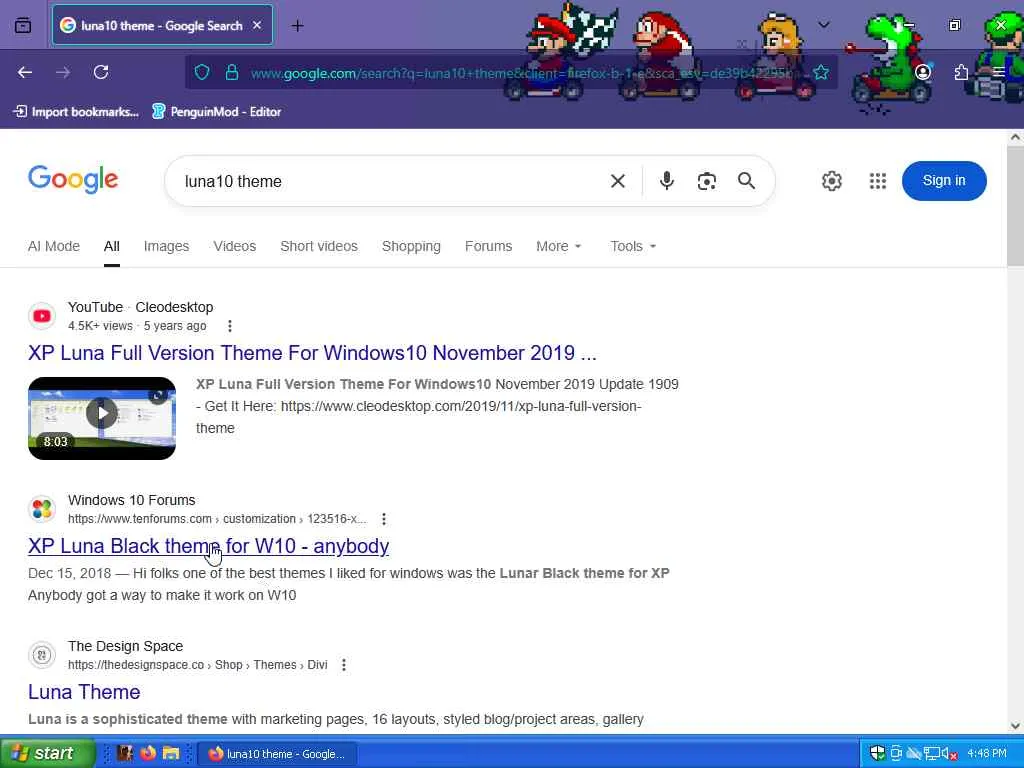The height and width of the screenshot is (768, 1024).
Task: Open first quick launch icon beside Firefox
Action: coord(125,753)
